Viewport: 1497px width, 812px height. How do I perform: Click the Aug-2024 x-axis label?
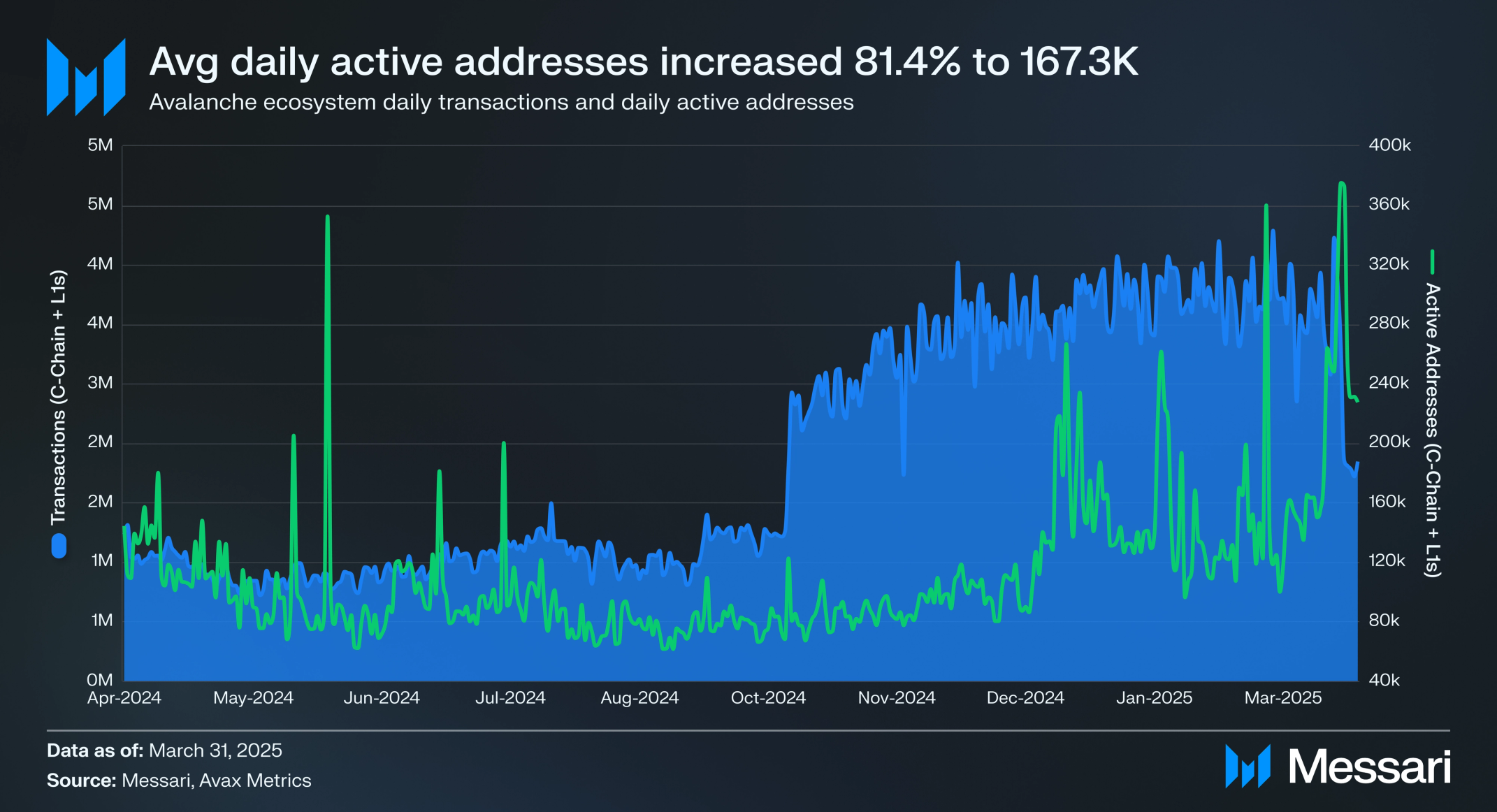(x=639, y=697)
